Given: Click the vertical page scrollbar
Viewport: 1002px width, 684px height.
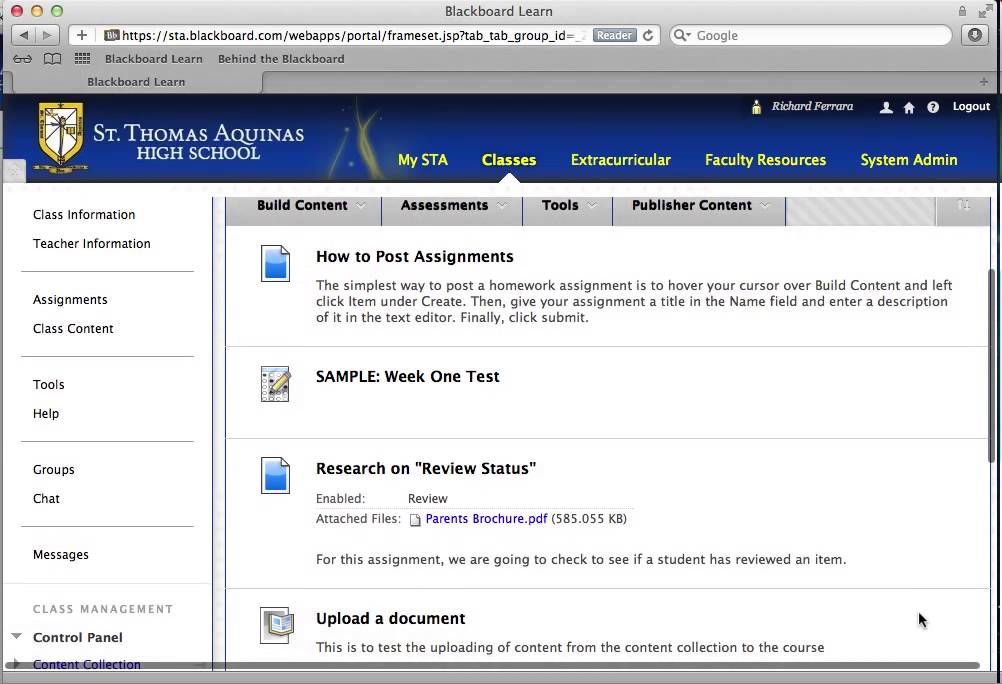Looking at the screenshot, I should click(992, 364).
